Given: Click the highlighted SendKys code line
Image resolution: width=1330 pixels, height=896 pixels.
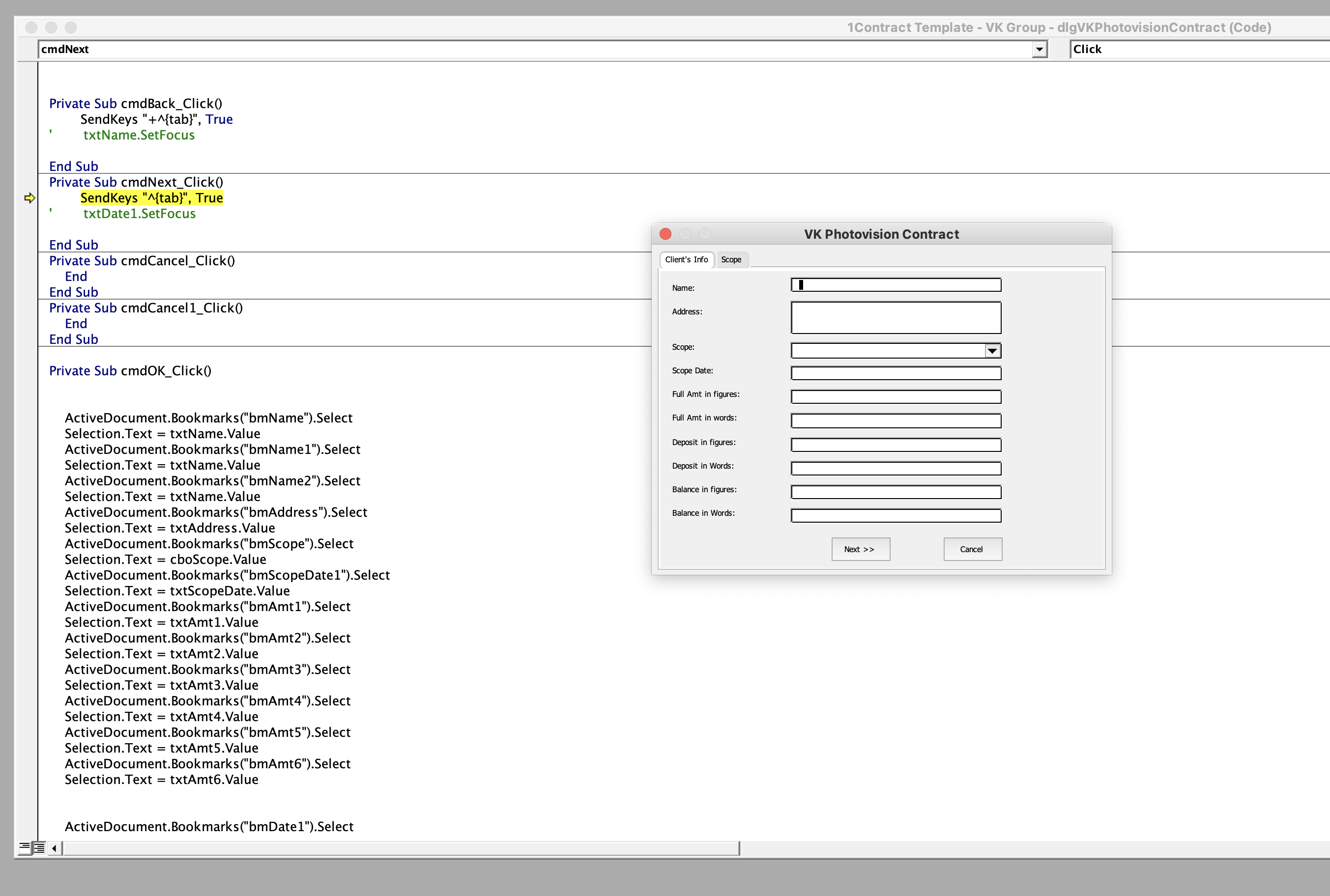Looking at the screenshot, I should pos(151,197).
